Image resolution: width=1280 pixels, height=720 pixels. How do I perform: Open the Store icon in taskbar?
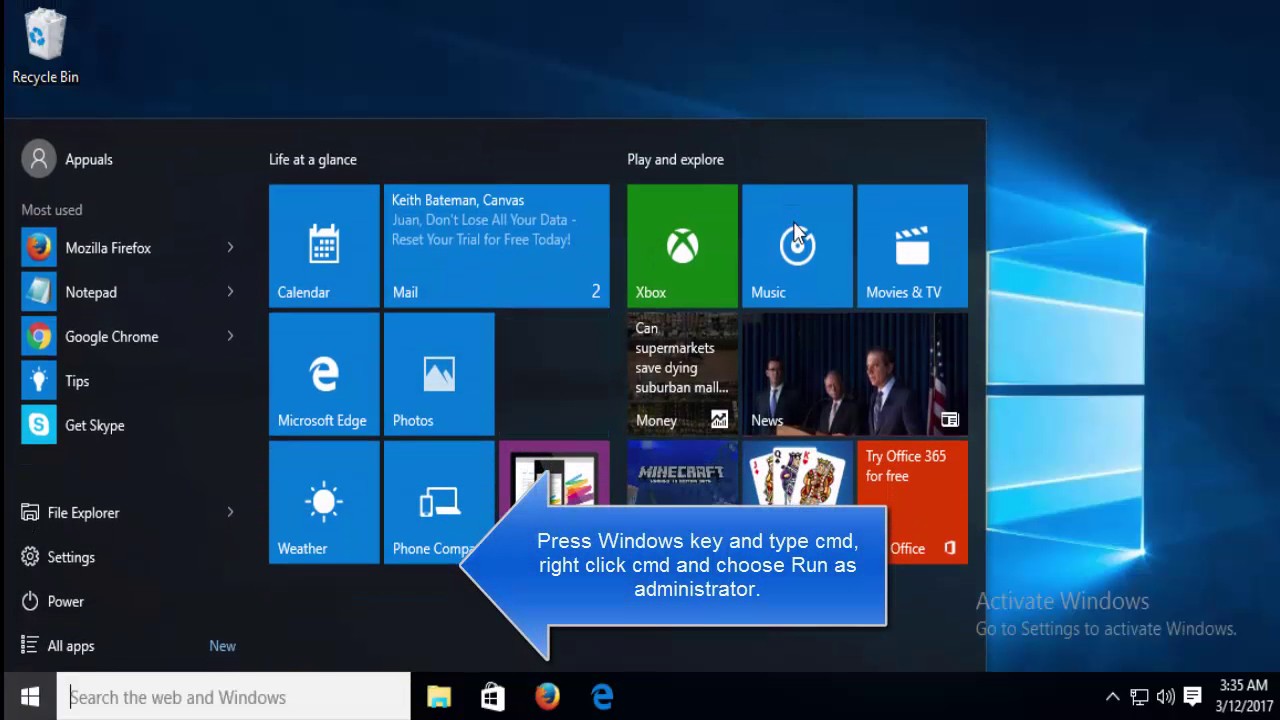coord(493,697)
